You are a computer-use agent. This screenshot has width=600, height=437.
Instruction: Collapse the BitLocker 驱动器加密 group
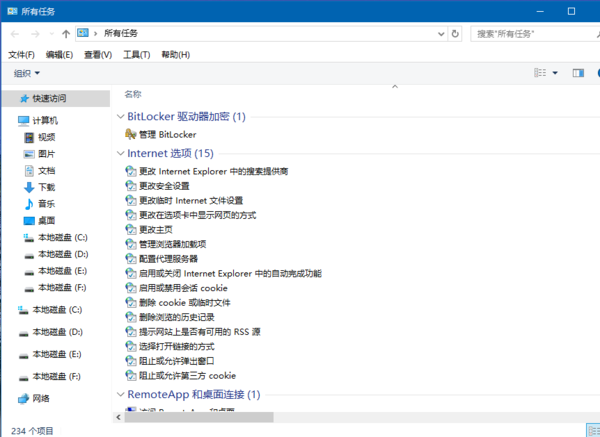point(121,116)
